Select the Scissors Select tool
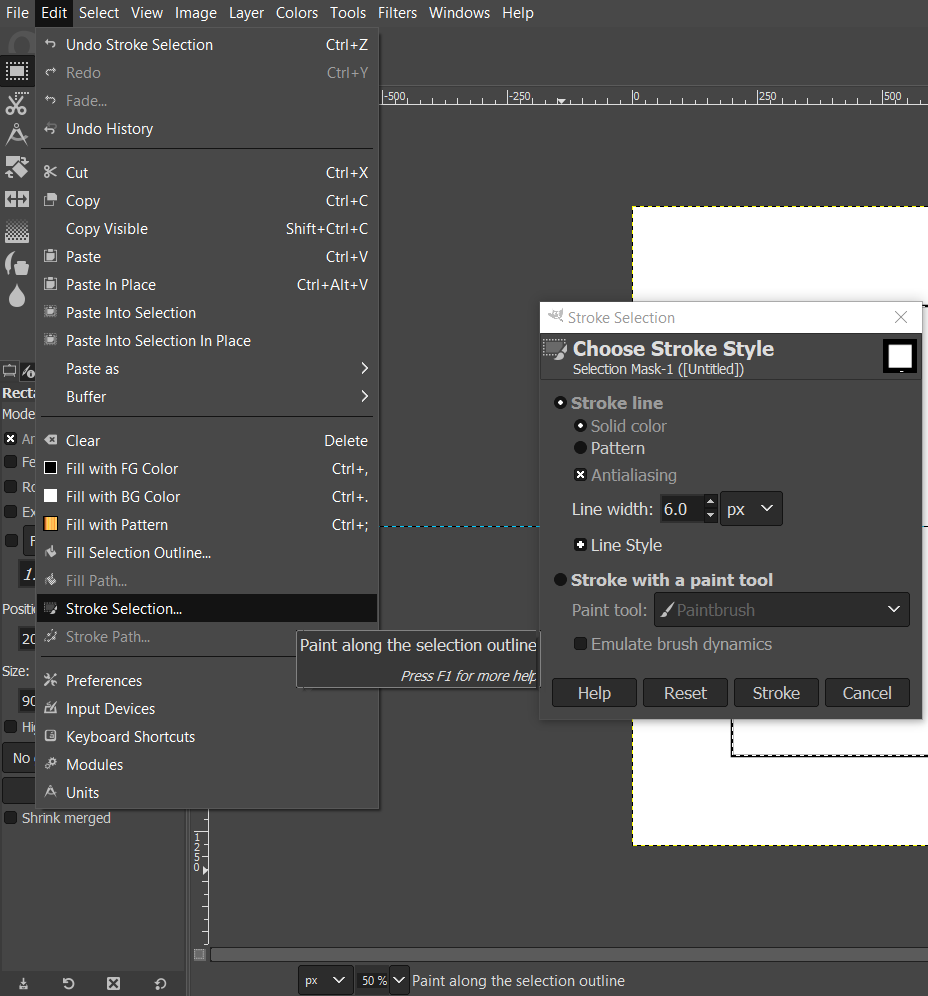 pos(17,104)
